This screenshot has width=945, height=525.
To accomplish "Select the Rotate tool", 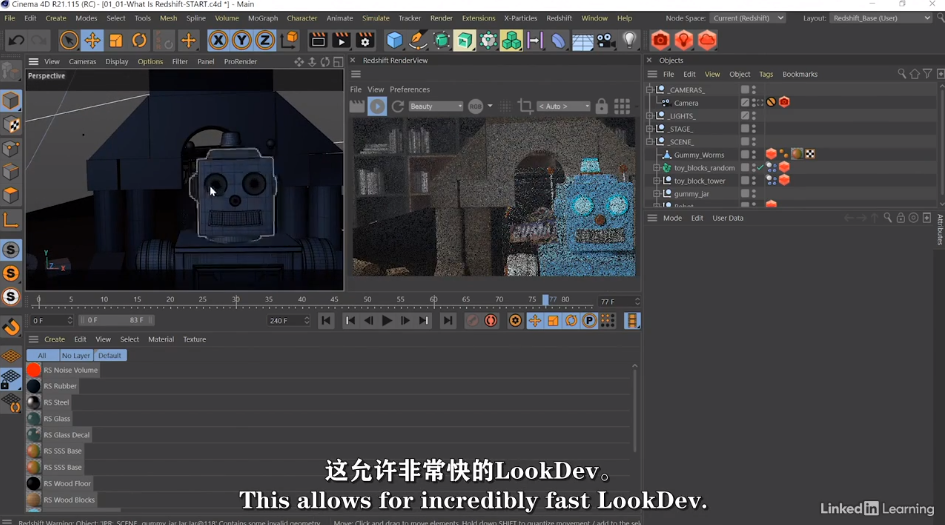I will pyautogui.click(x=139, y=40).
